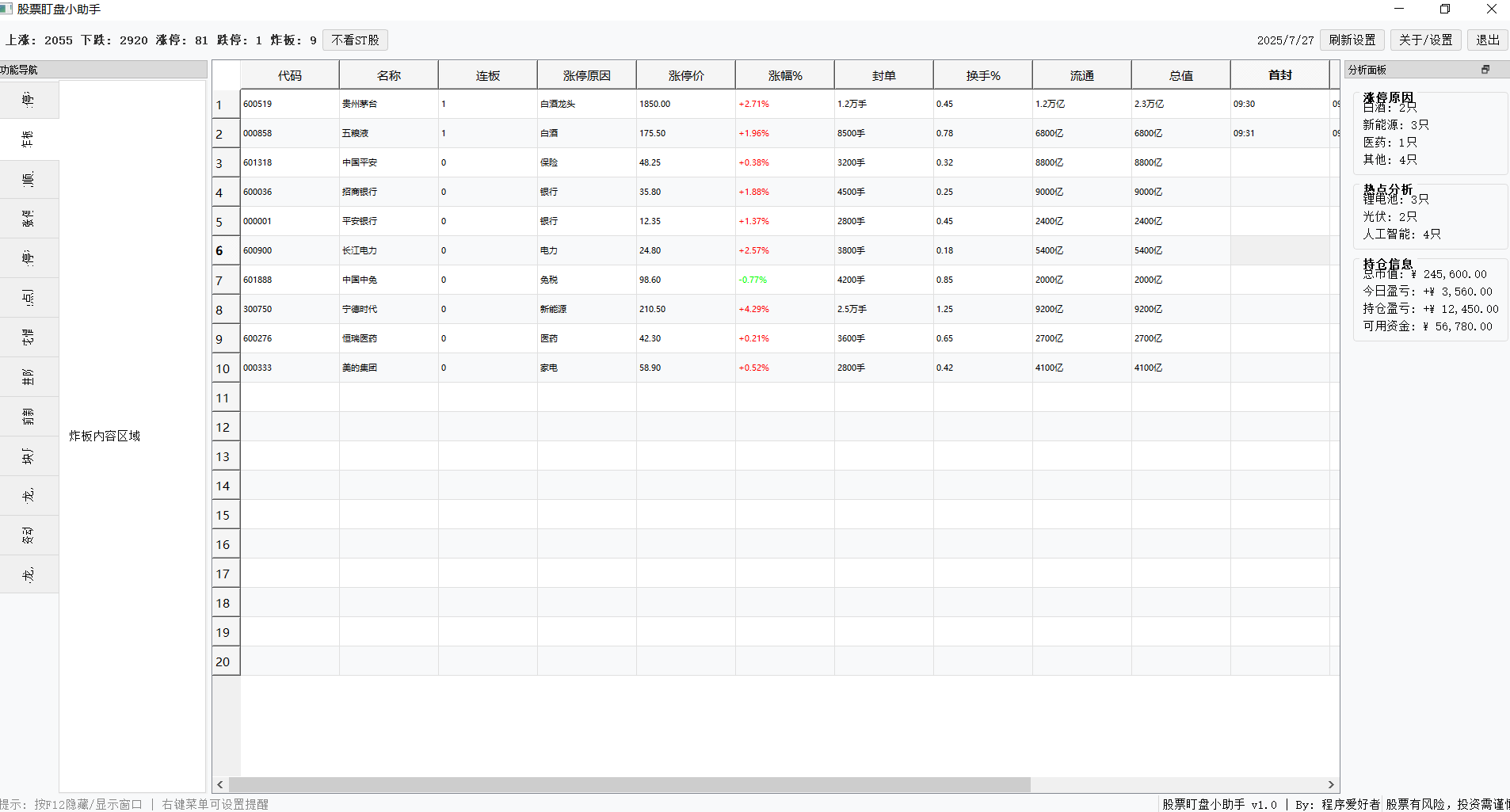Click the 炸板内容区域 label
This screenshot has height=812, width=1510.
click(x=105, y=436)
